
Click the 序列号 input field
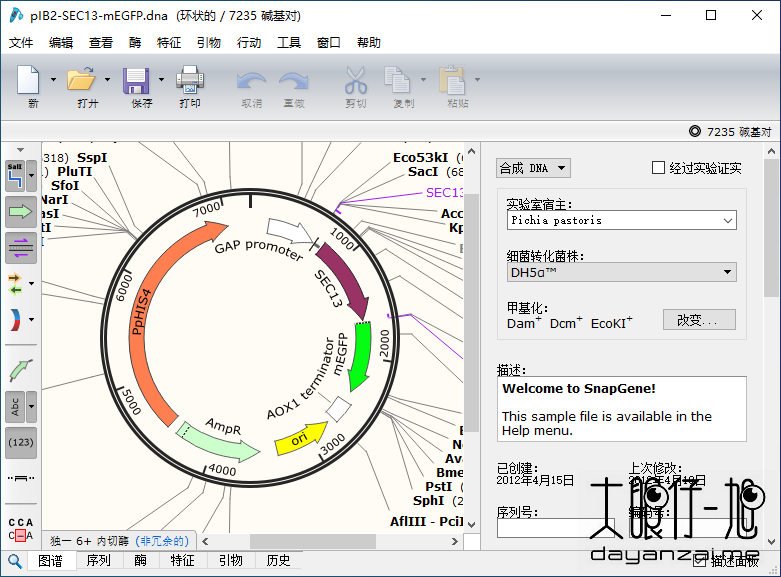(x=555, y=528)
